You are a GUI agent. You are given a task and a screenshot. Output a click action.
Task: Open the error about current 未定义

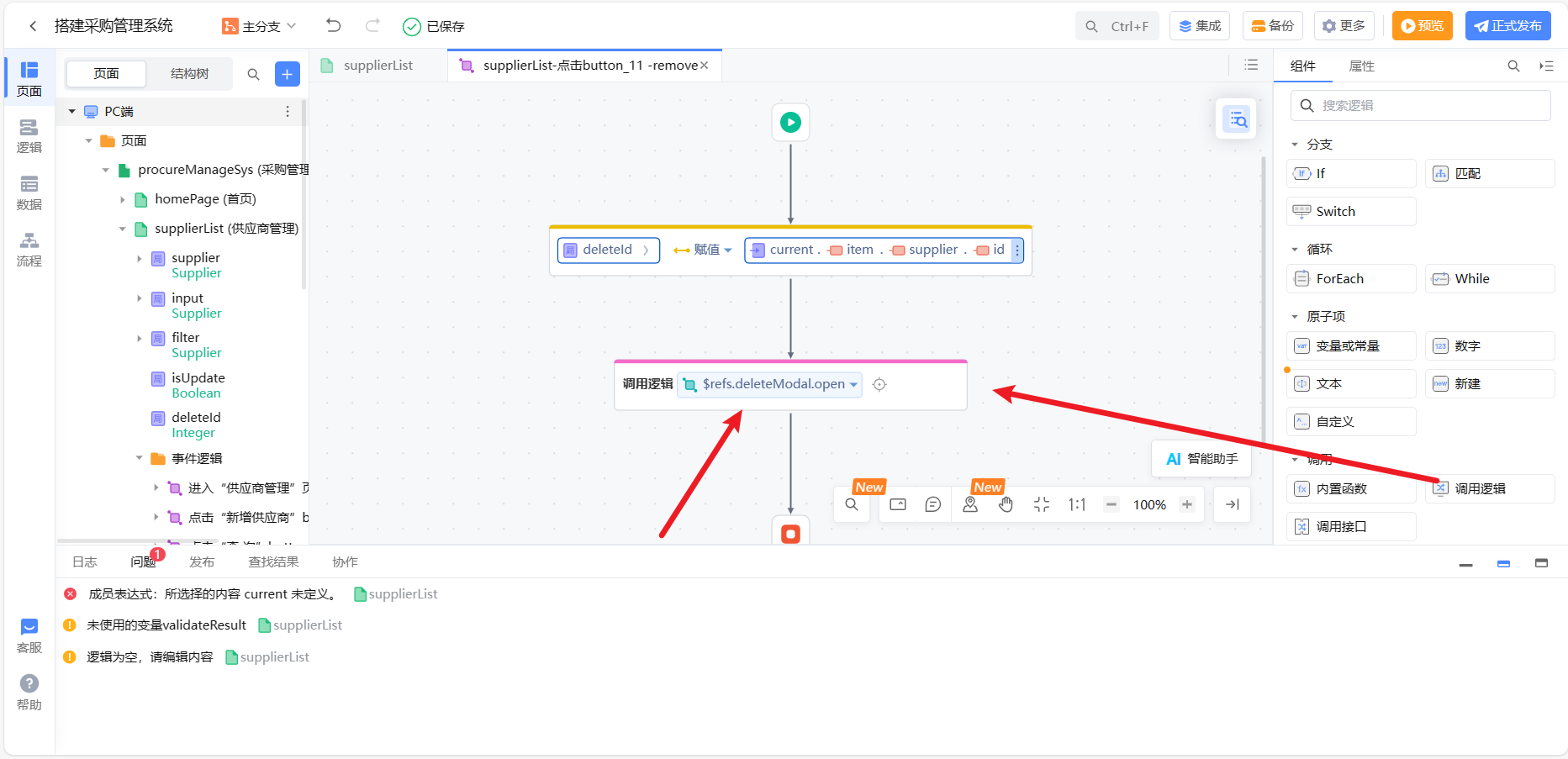pyautogui.click(x=214, y=594)
